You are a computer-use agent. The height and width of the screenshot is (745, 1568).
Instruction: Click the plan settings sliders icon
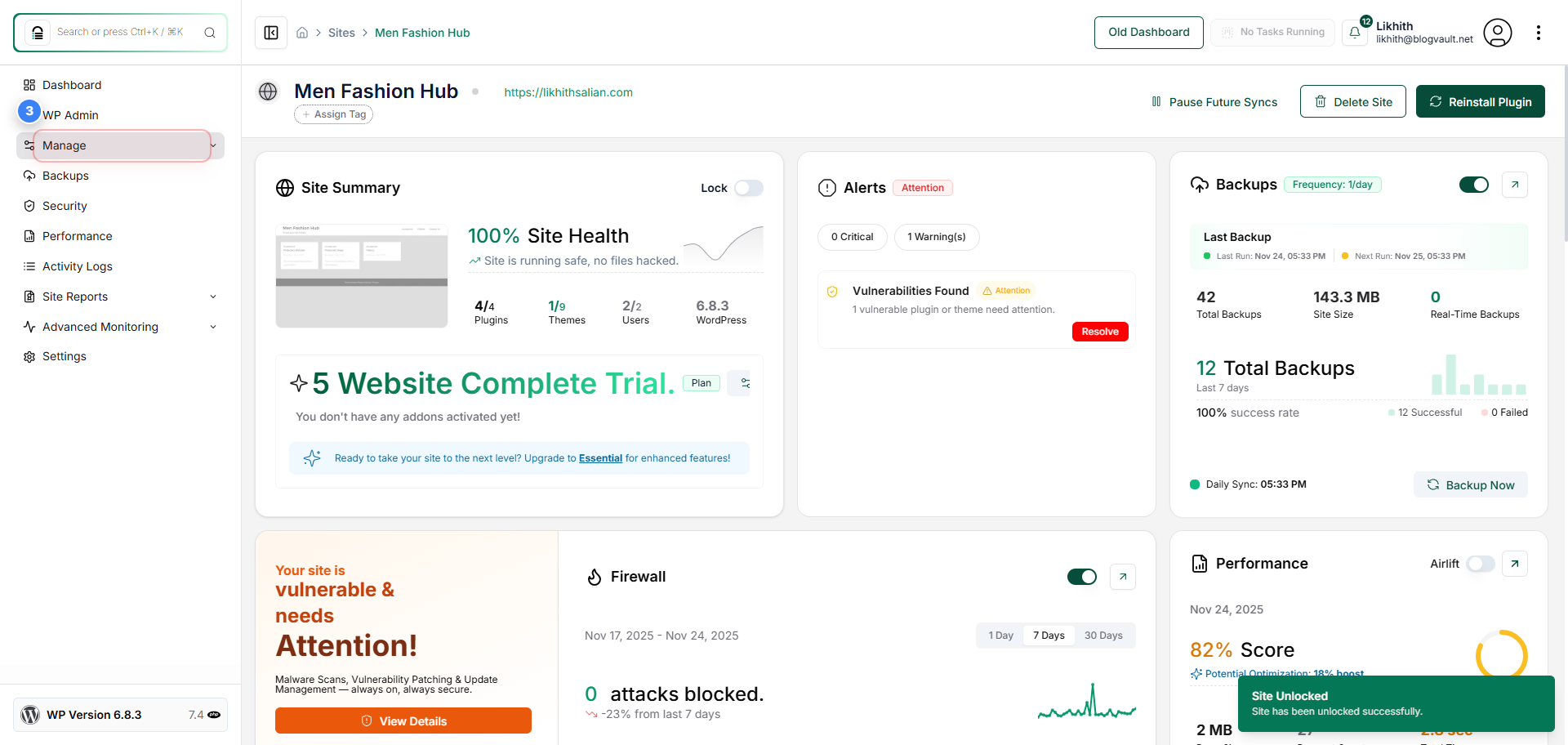(x=744, y=383)
